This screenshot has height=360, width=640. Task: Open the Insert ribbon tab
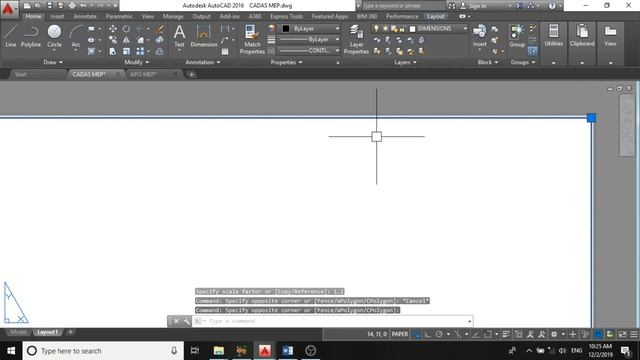[57, 16]
